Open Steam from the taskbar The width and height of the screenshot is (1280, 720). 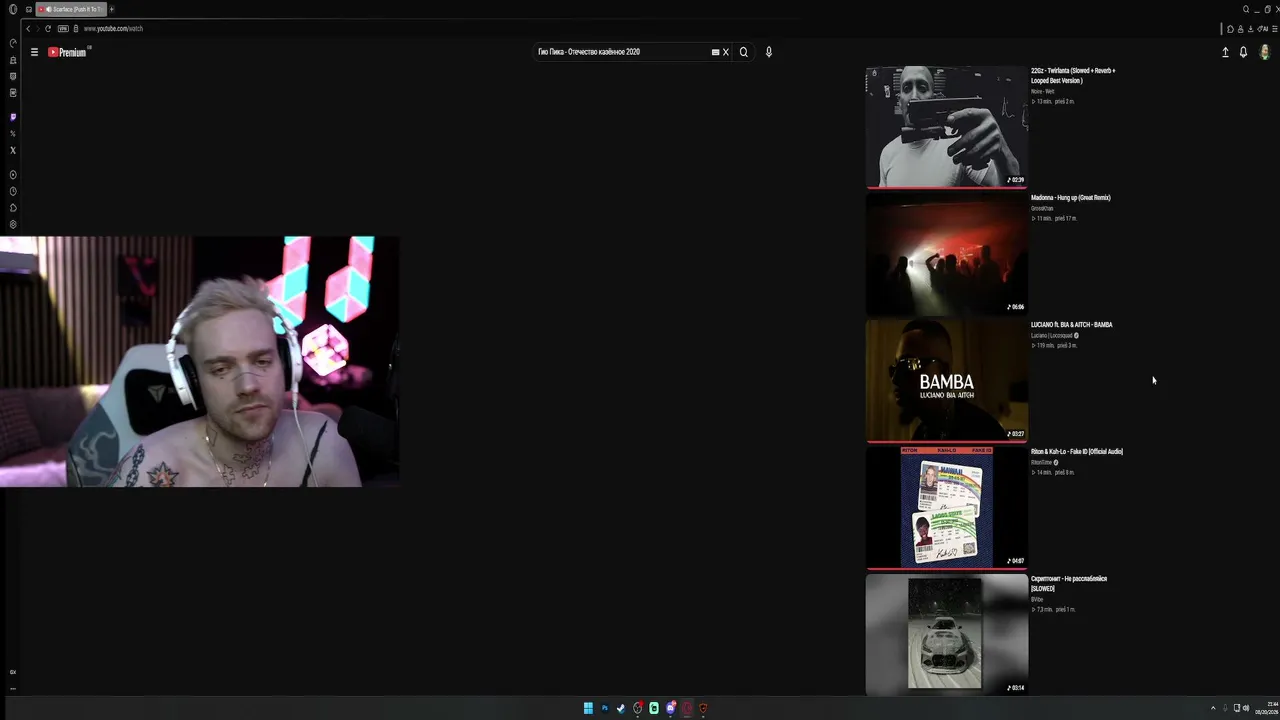coord(621,708)
